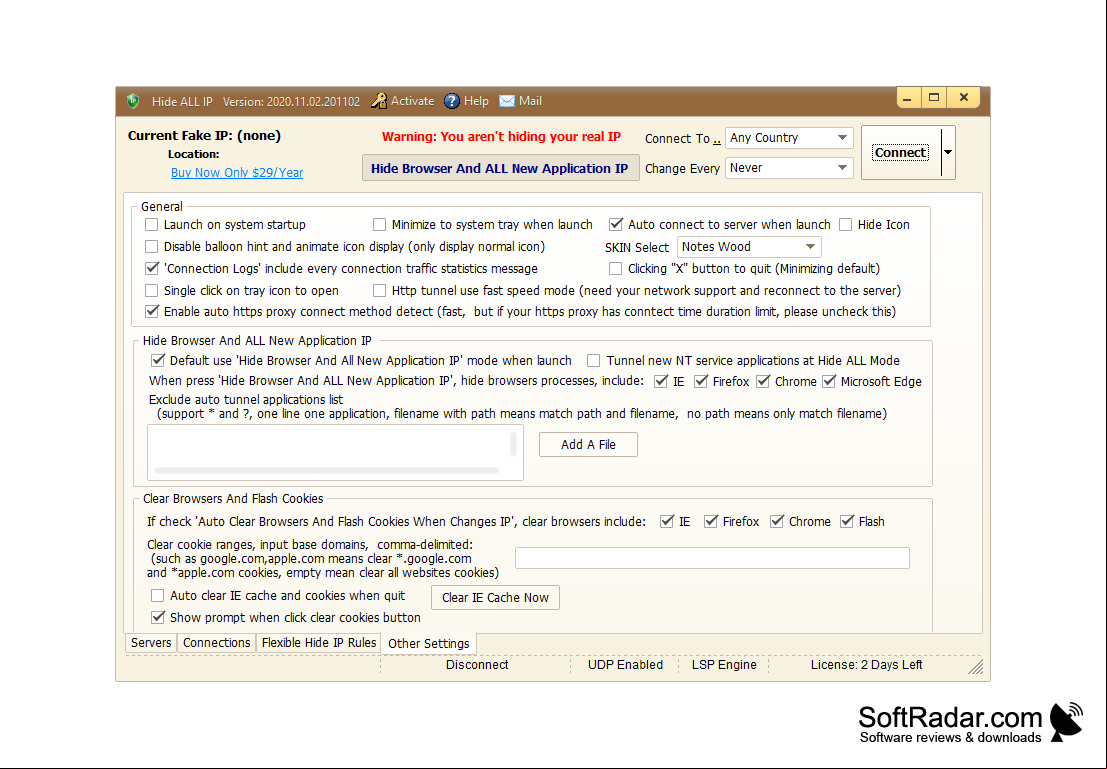Click the red real IP warning text
Image resolution: width=1107 pixels, height=769 pixels.
(501, 137)
